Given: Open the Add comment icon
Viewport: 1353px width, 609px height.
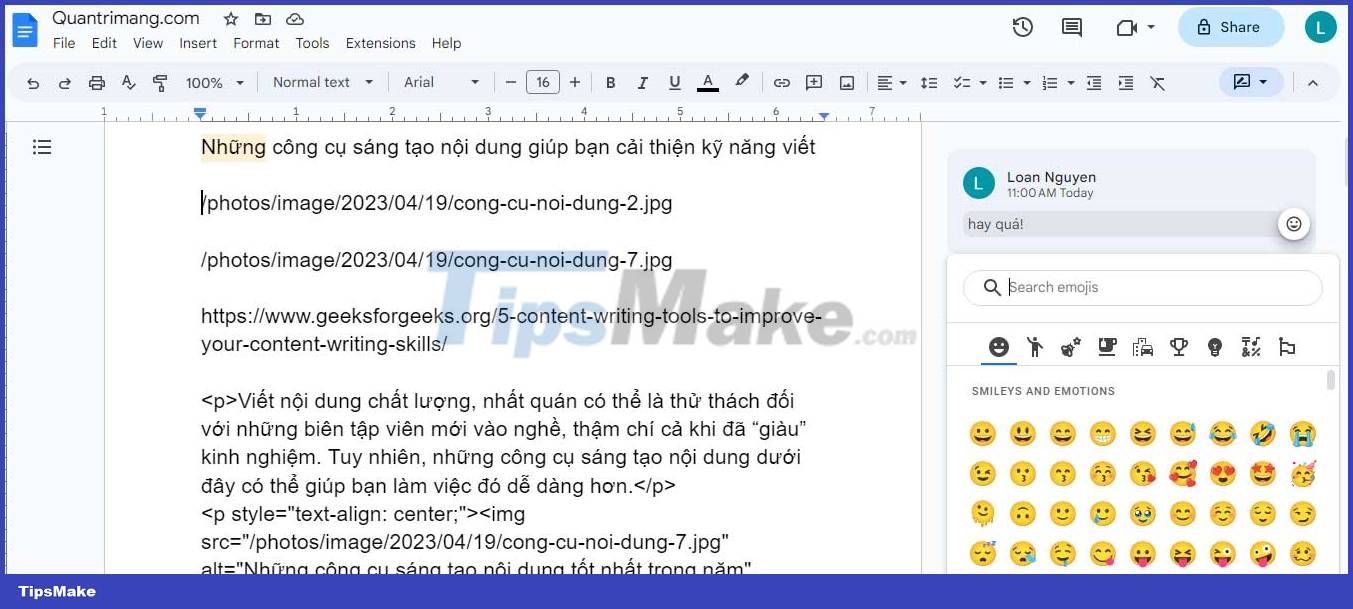Looking at the screenshot, I should [813, 82].
